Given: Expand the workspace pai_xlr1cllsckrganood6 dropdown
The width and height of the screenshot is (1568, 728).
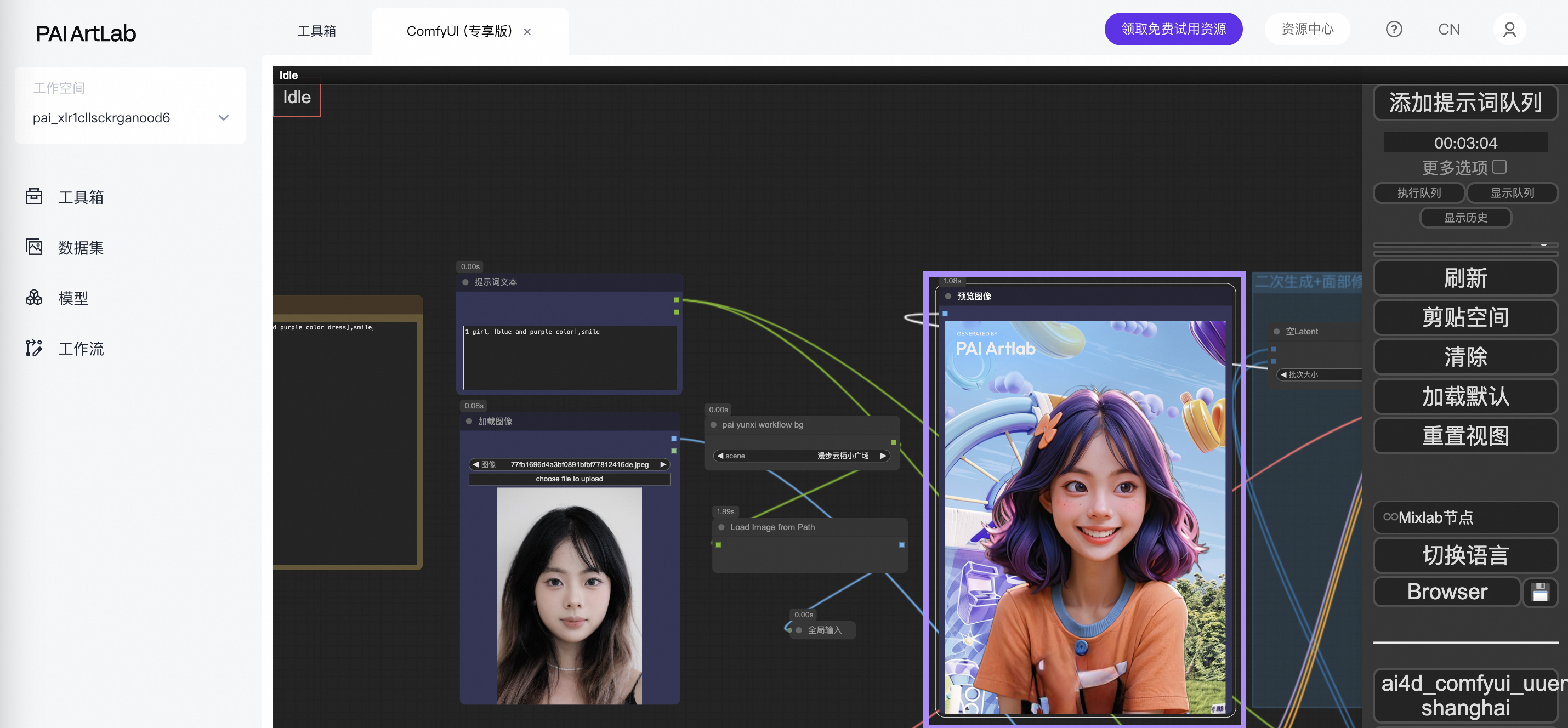Looking at the screenshot, I should (x=223, y=117).
